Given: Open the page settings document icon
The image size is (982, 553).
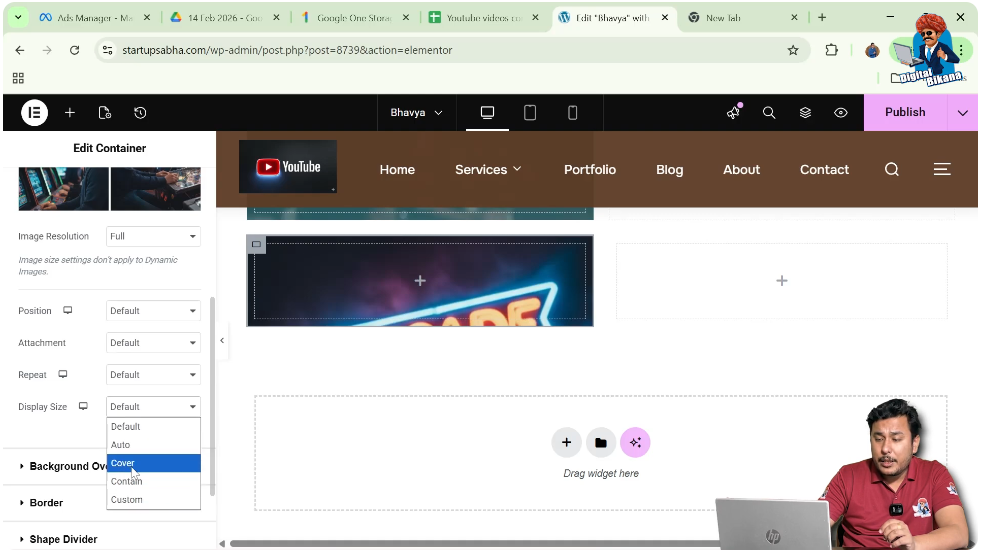Looking at the screenshot, I should (105, 113).
